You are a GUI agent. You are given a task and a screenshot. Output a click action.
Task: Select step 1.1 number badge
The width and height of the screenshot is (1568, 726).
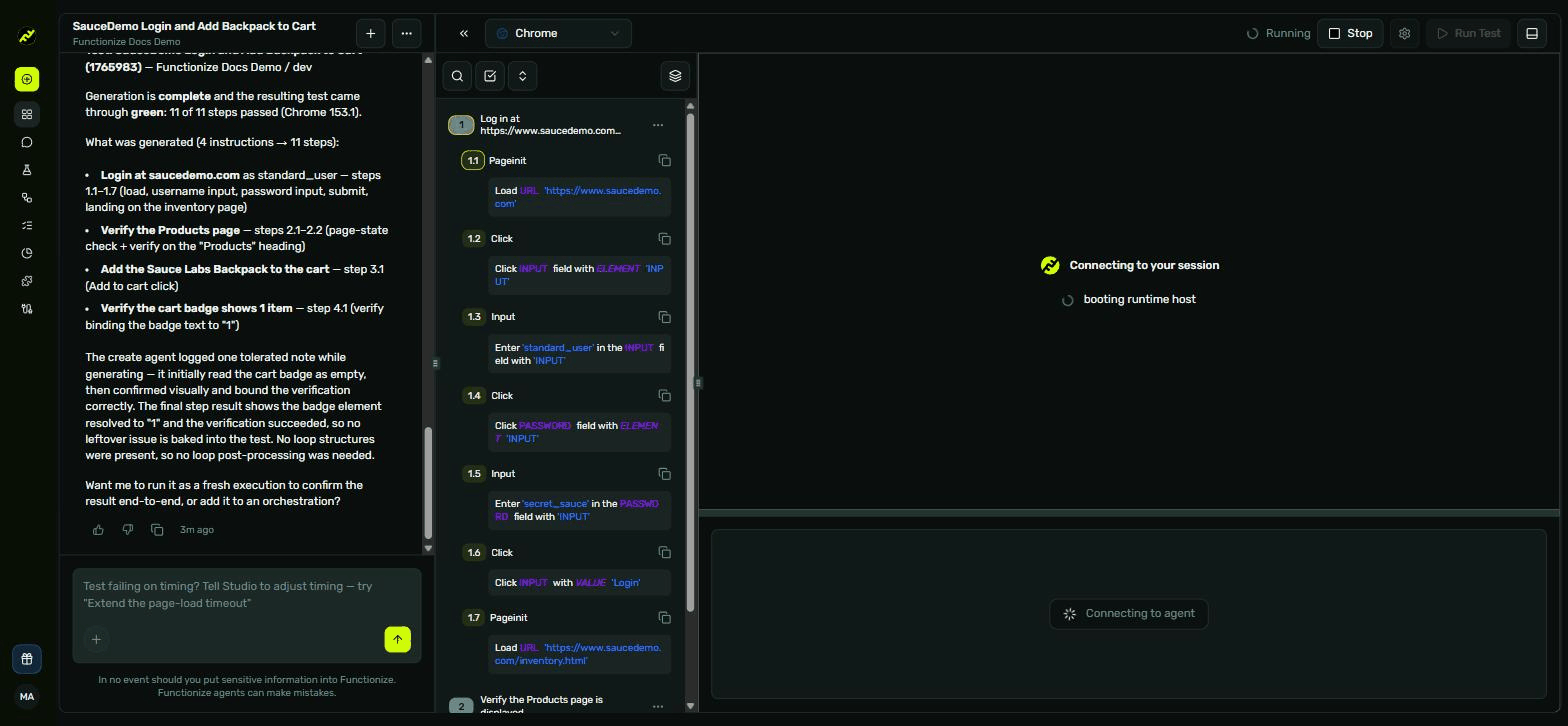point(473,161)
